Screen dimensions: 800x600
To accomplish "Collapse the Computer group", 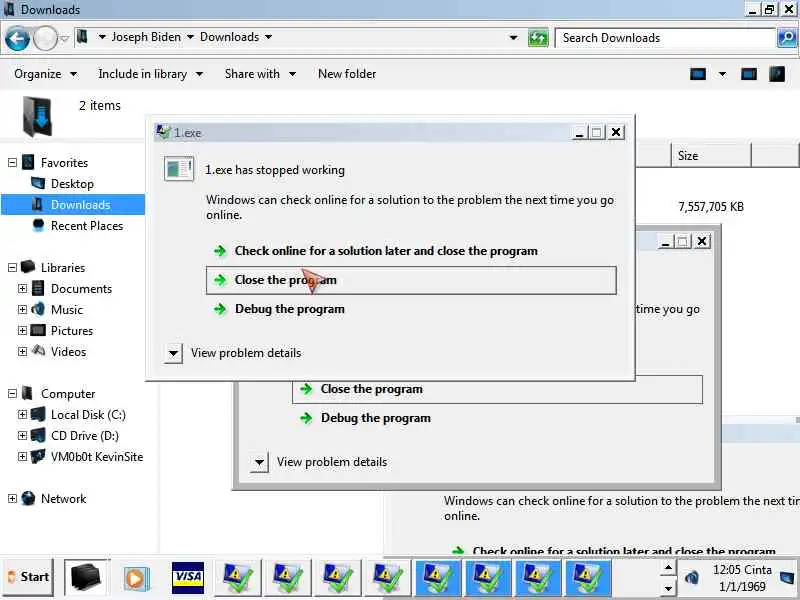I will [12, 393].
